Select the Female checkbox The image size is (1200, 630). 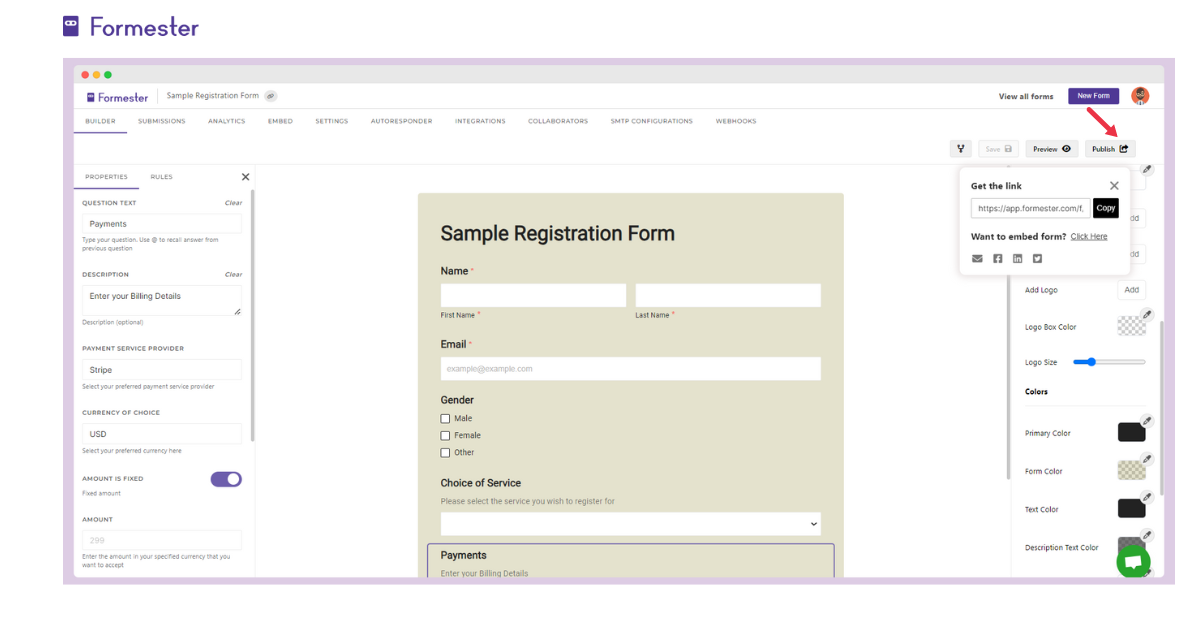pyautogui.click(x=445, y=435)
